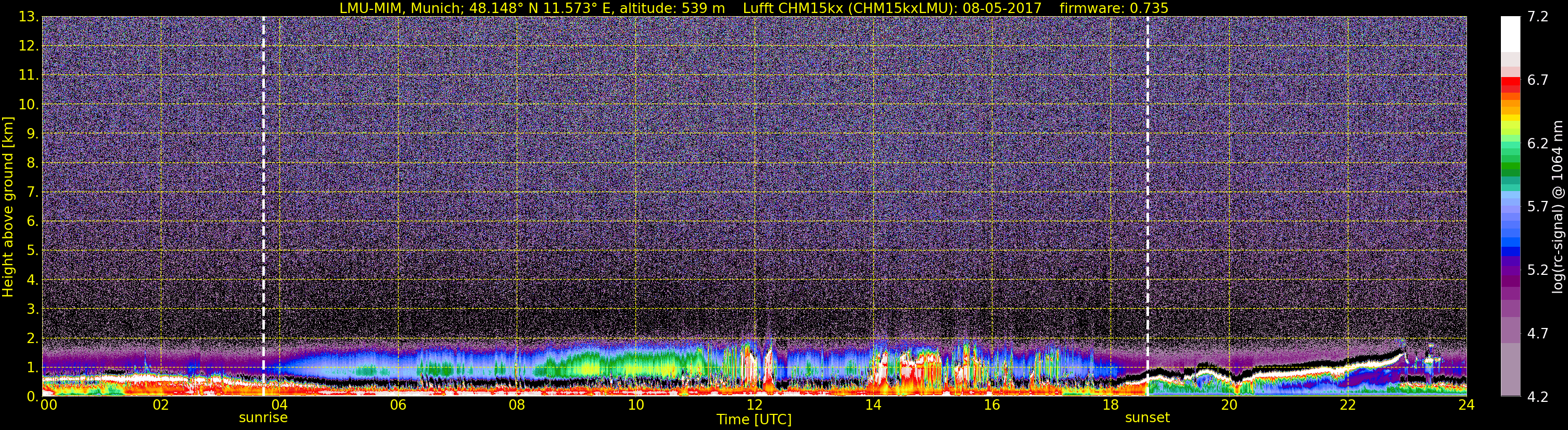Click height axis tick label '10.'
The height and width of the screenshot is (430, 1568).
tap(29, 105)
